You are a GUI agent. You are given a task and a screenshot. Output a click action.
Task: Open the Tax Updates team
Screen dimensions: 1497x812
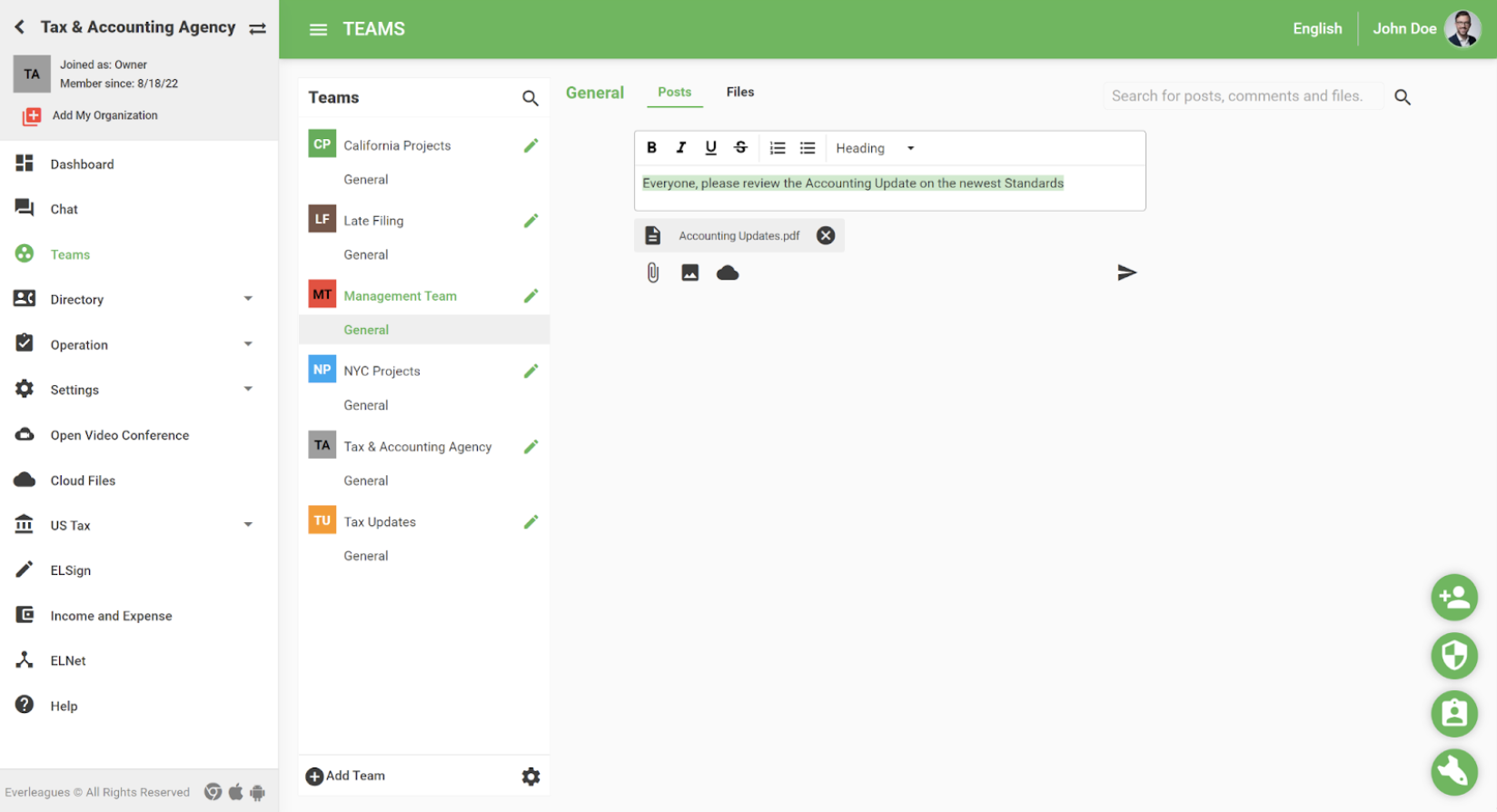click(380, 522)
